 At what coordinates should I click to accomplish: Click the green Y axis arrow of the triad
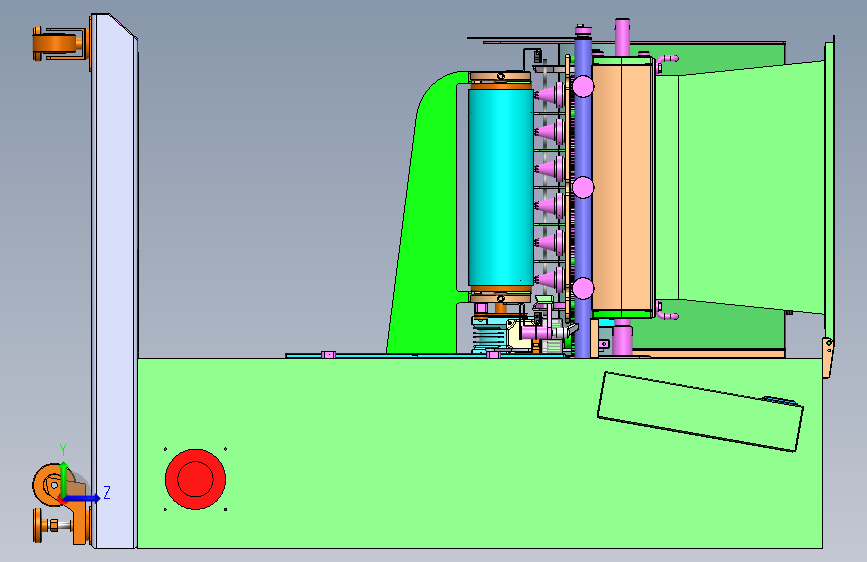(64, 479)
